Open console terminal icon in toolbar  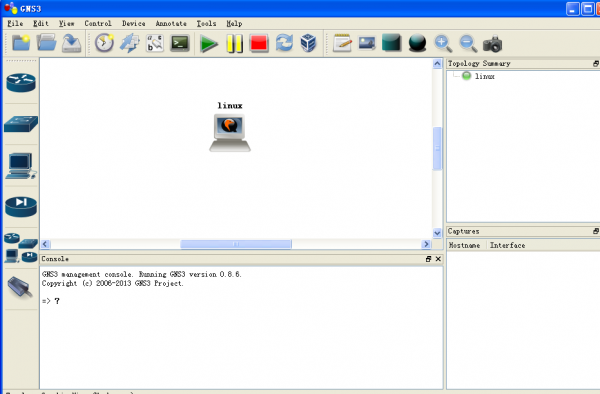pyautogui.click(x=180, y=43)
